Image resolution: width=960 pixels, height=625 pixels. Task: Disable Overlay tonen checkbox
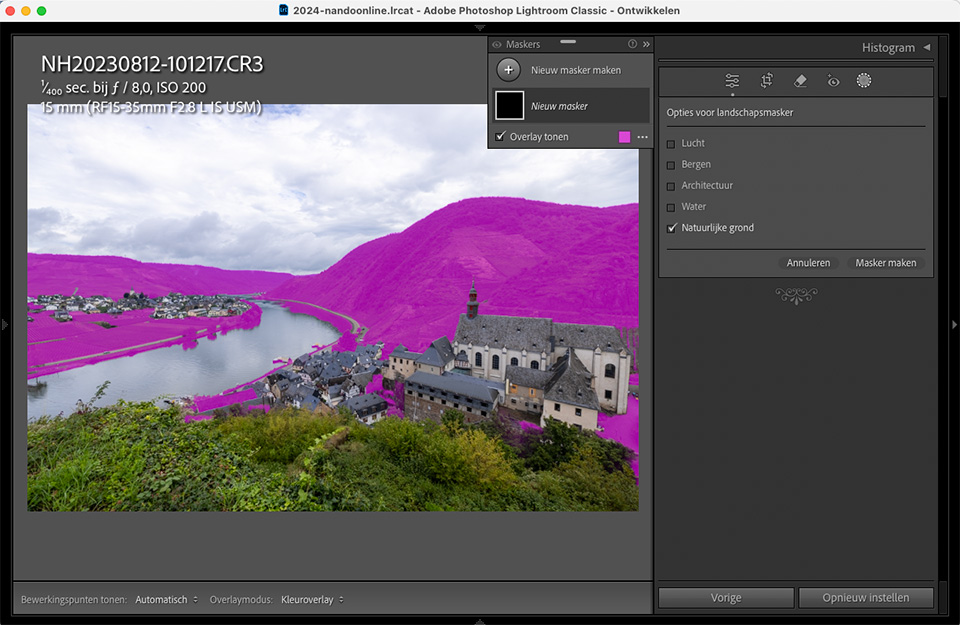501,136
